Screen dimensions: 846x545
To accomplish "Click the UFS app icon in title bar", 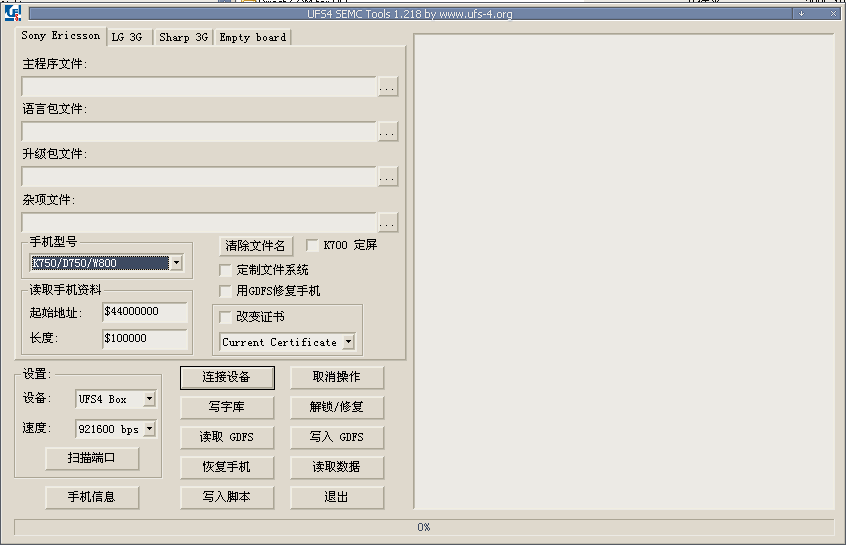I will pyautogui.click(x=13, y=13).
